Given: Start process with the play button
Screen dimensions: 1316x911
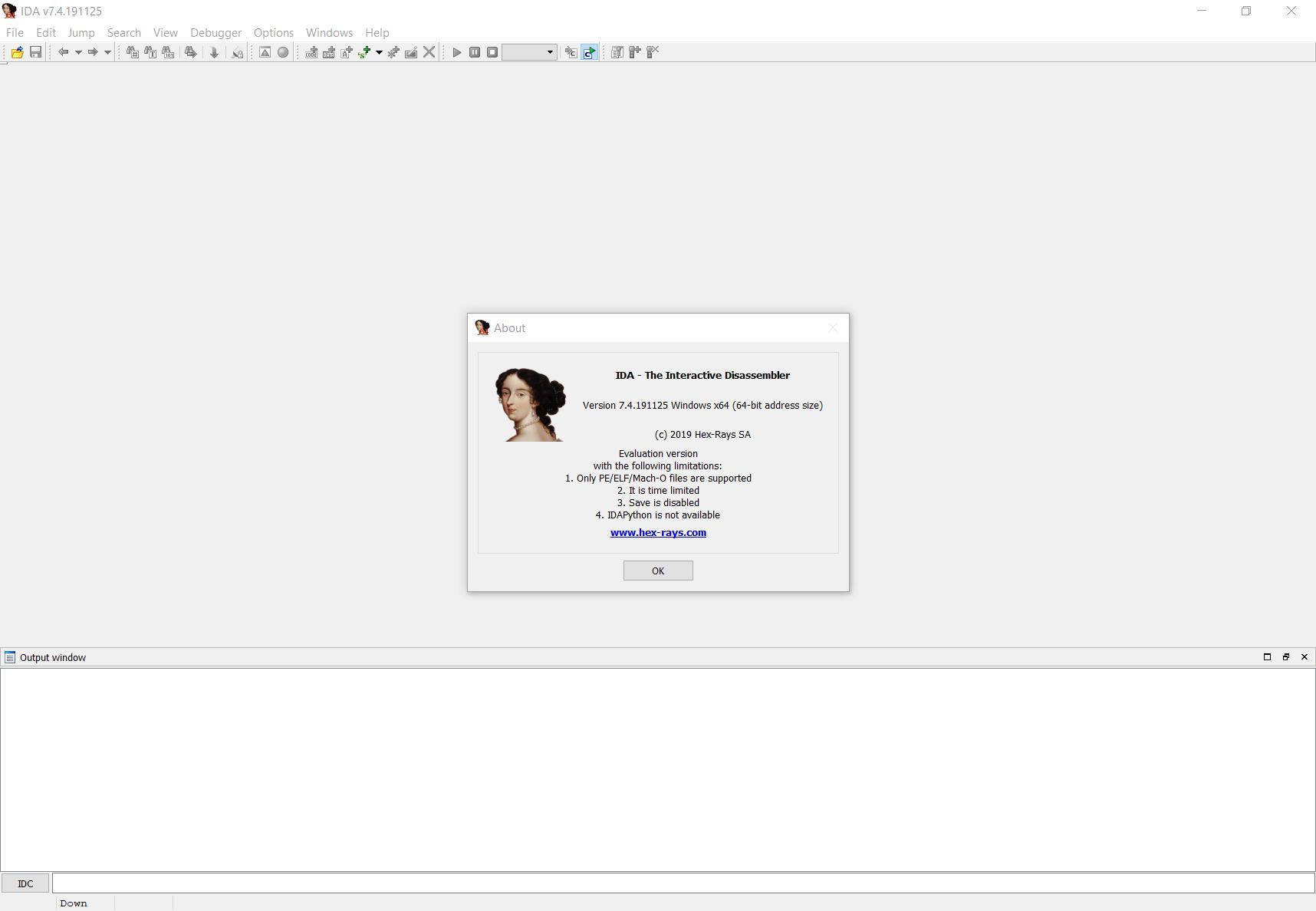Looking at the screenshot, I should point(457,52).
